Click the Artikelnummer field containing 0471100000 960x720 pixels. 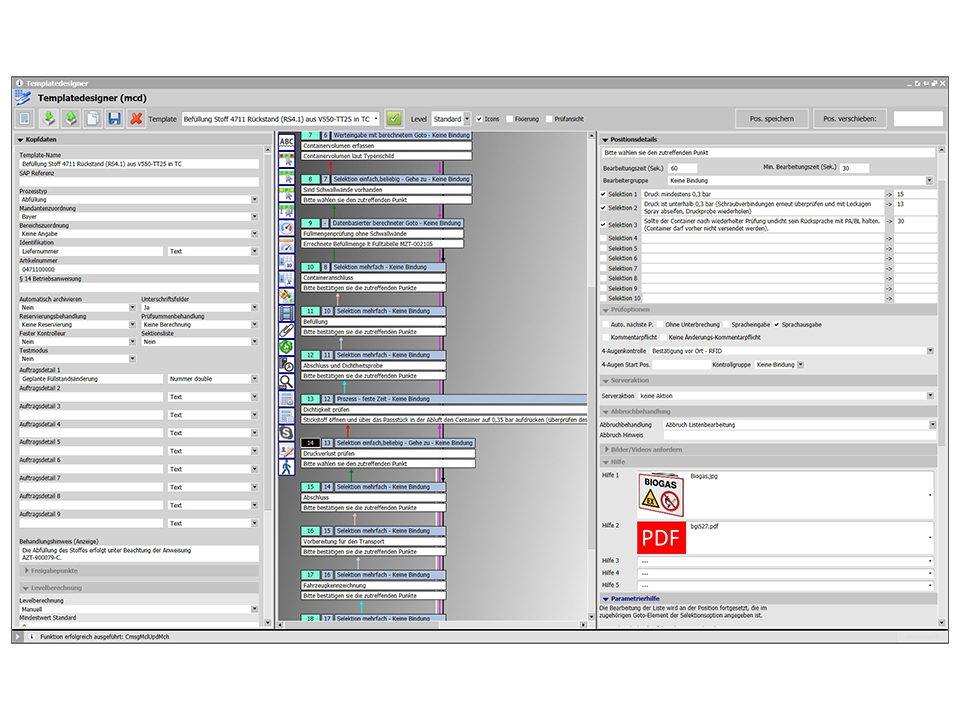[x=139, y=269]
